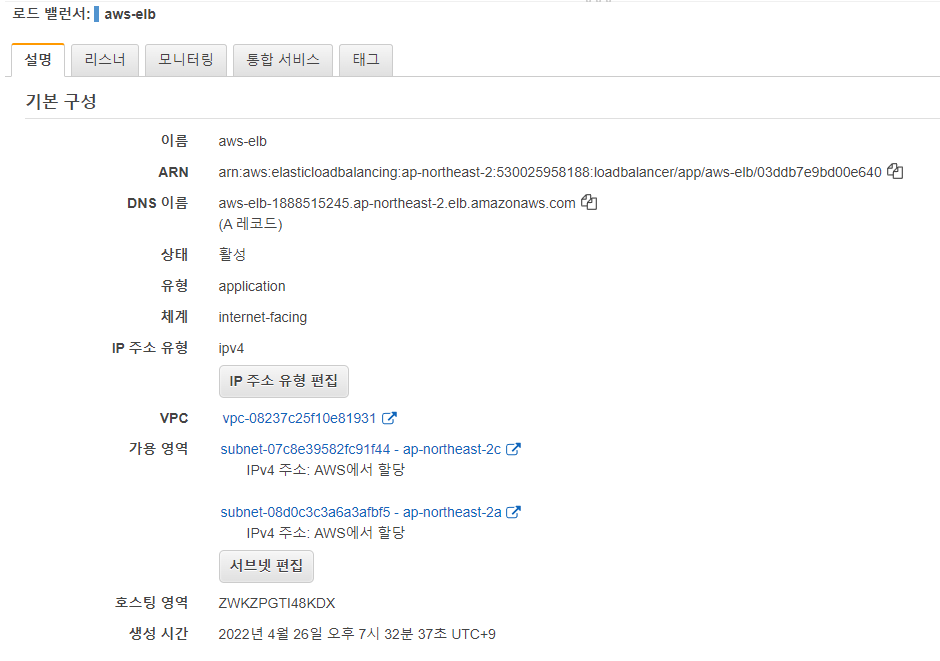Open external link icon for ap-northeast-2c subnet
Screen dimensions: 940x661
coord(513,449)
